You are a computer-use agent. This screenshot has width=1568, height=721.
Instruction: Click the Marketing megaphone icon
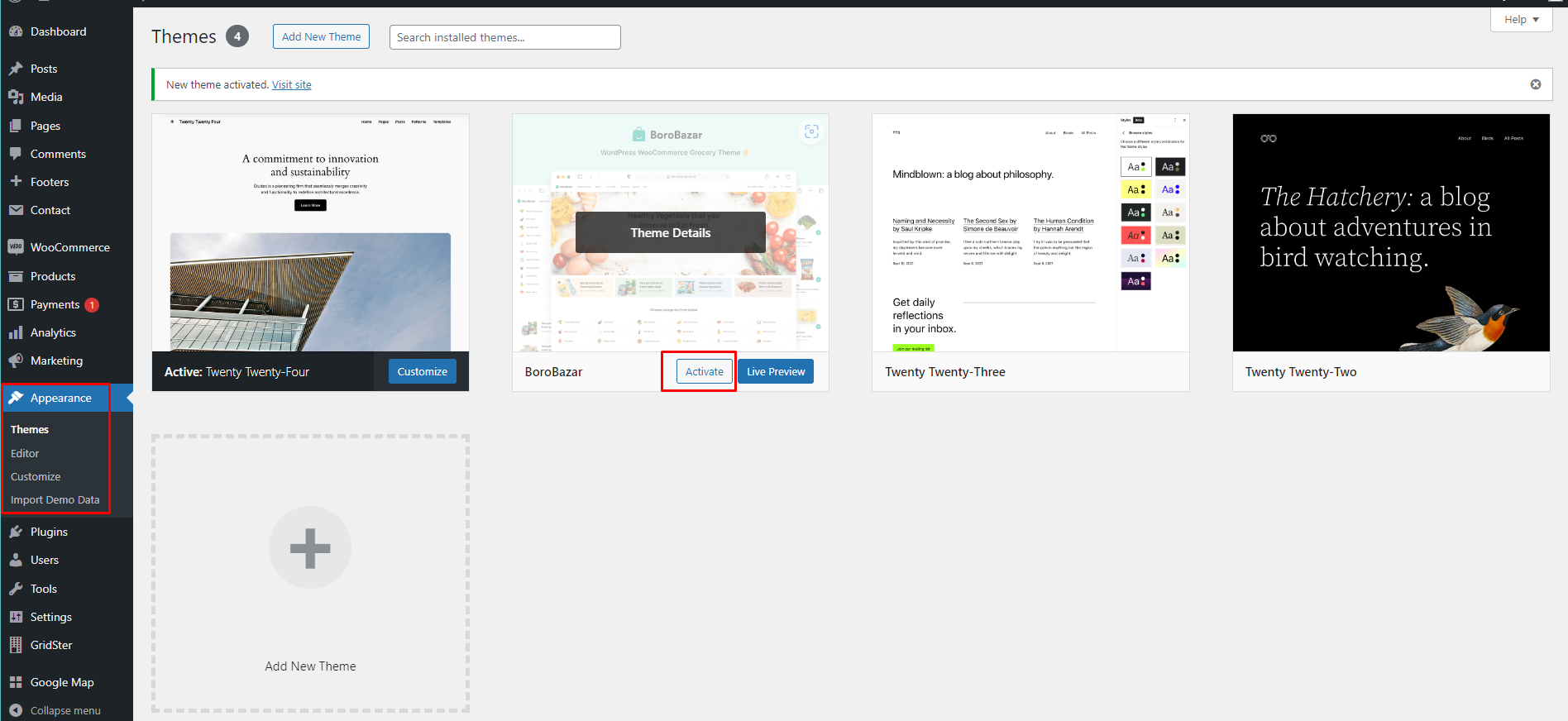click(16, 360)
